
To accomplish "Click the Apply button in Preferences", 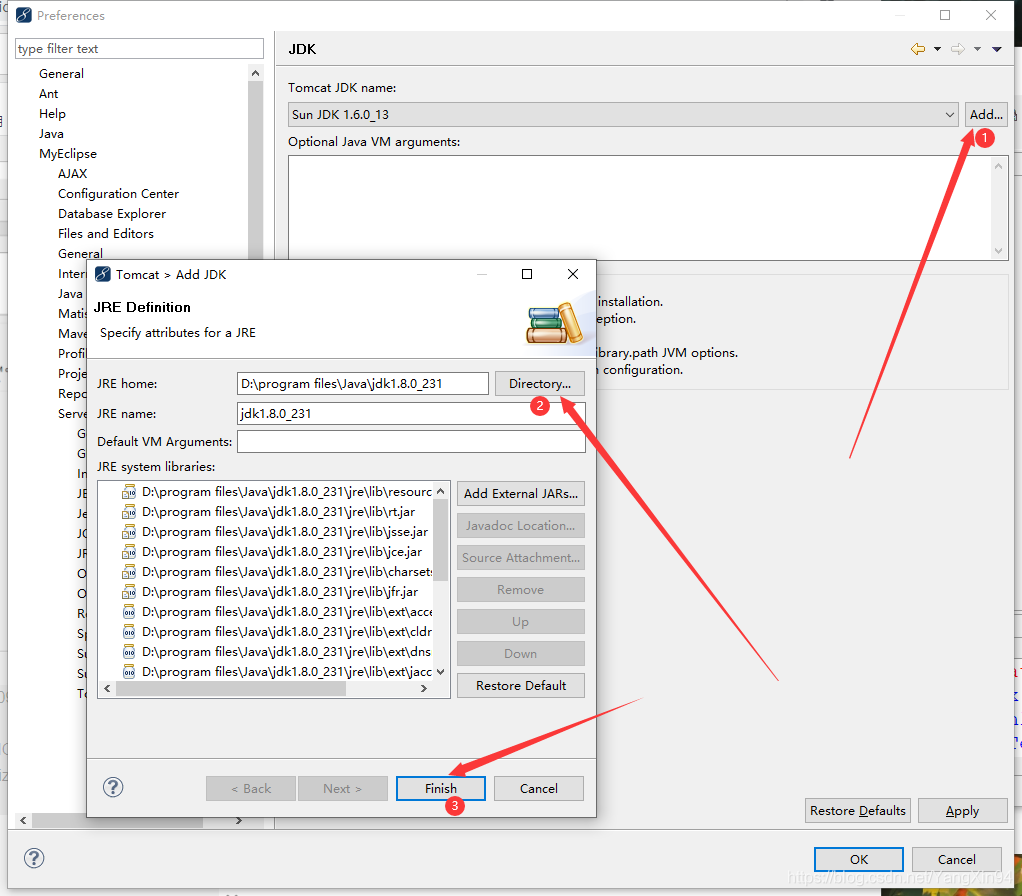I will [x=962, y=811].
